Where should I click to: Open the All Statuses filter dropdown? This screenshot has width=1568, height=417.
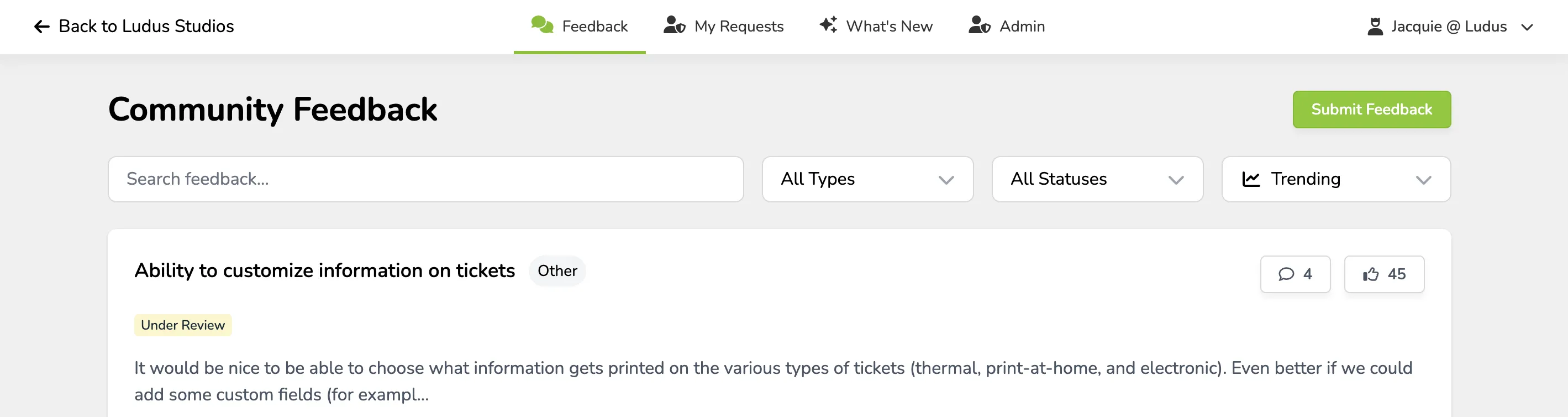click(x=1097, y=179)
